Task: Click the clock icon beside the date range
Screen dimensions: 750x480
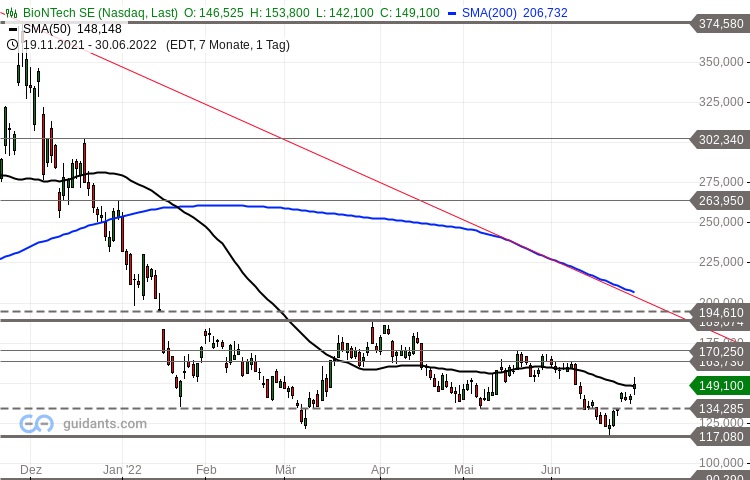Action: (12, 45)
